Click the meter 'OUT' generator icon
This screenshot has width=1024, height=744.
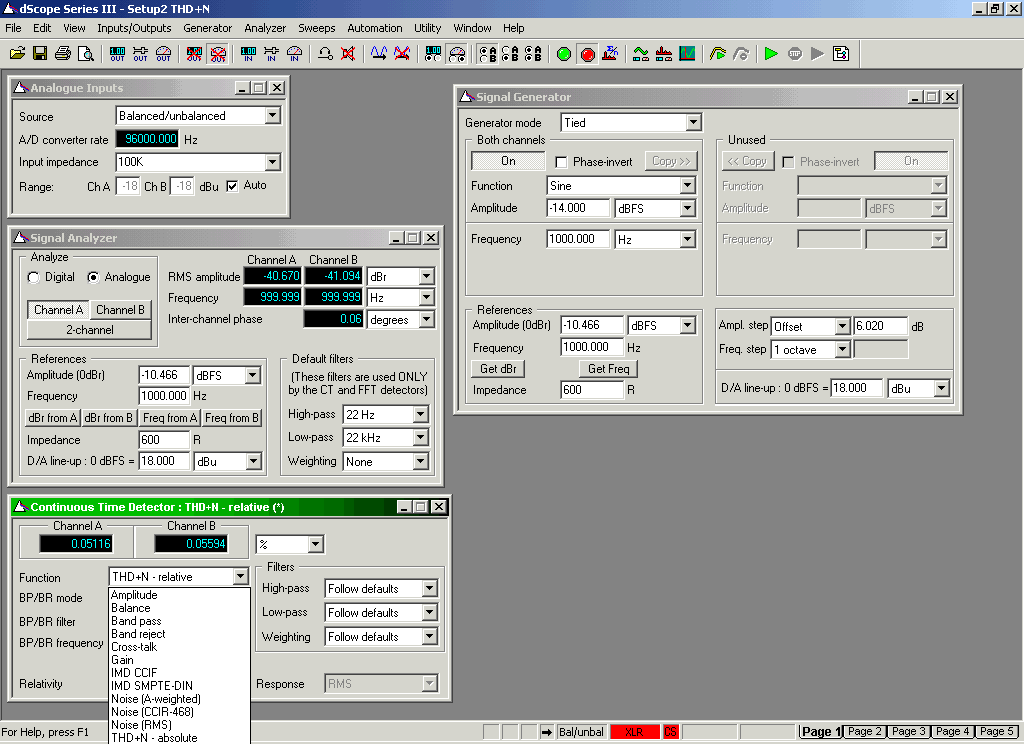click(163, 54)
